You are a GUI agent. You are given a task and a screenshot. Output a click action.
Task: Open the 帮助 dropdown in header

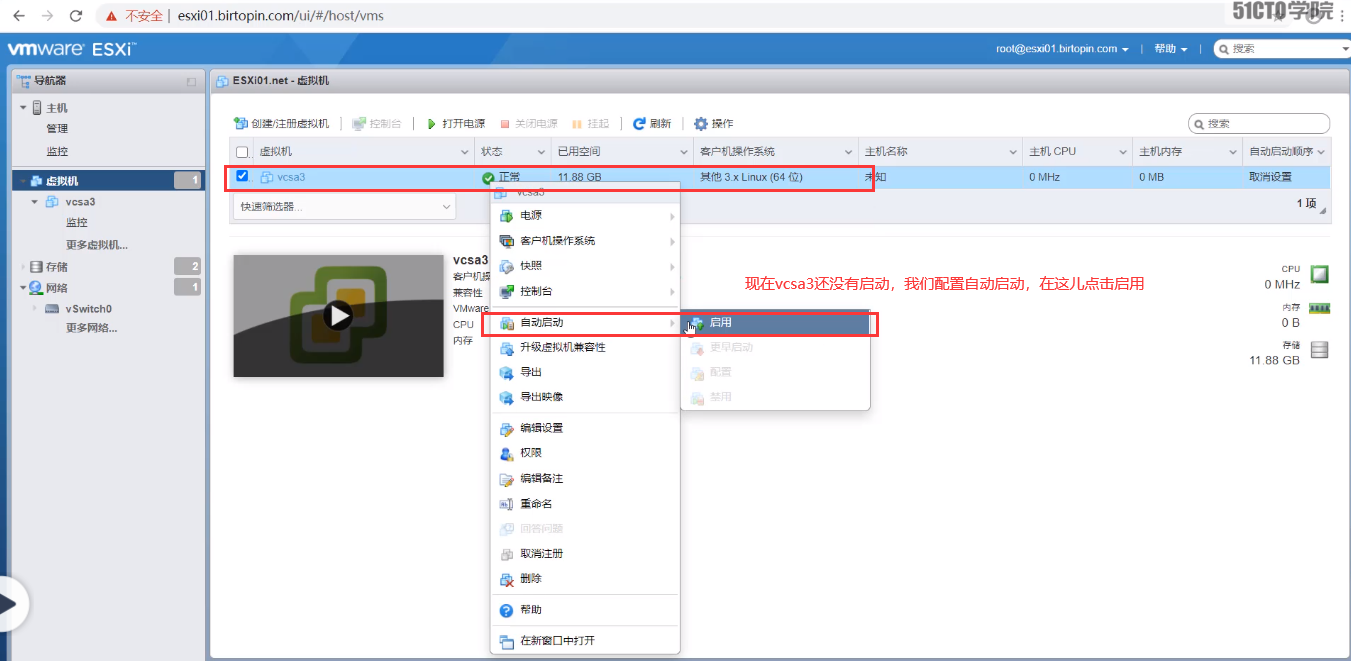tap(1170, 48)
